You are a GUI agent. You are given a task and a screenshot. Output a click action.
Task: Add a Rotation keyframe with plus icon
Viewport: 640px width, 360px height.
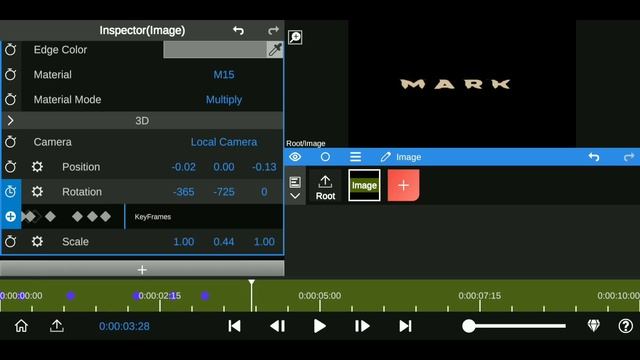[x=11, y=216]
